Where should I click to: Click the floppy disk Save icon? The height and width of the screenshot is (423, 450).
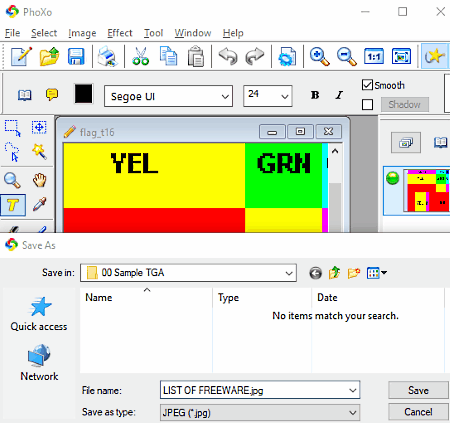coord(76,56)
